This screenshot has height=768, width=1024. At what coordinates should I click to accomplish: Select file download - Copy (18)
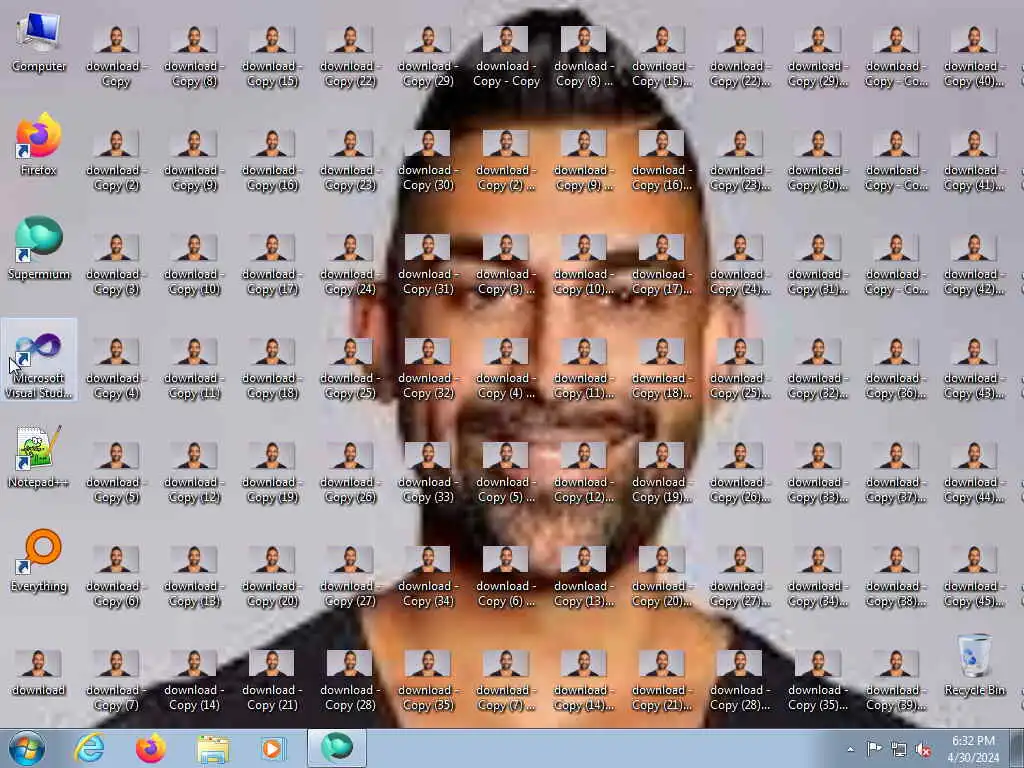(x=272, y=369)
